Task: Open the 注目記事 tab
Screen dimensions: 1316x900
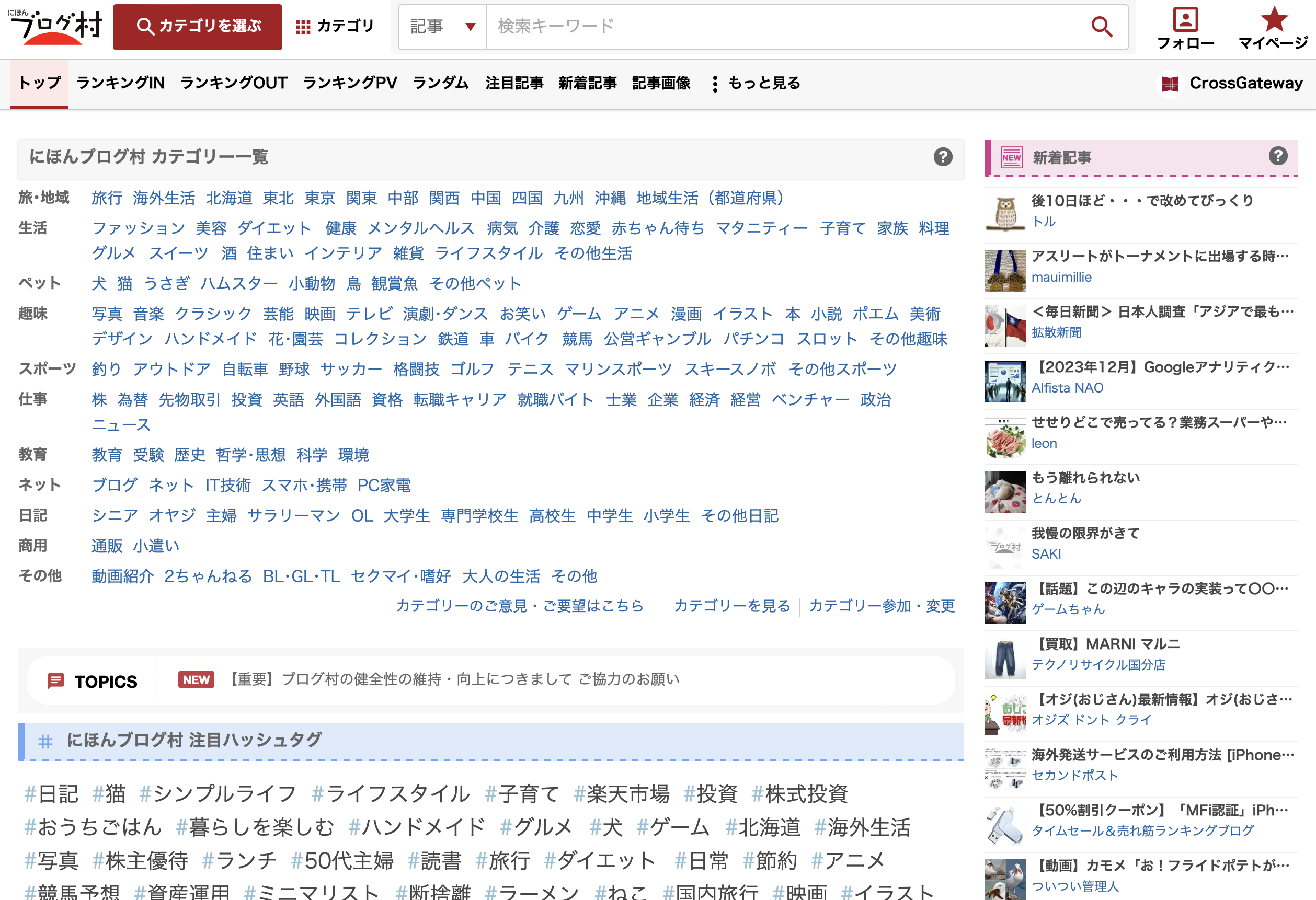Action: pos(514,83)
